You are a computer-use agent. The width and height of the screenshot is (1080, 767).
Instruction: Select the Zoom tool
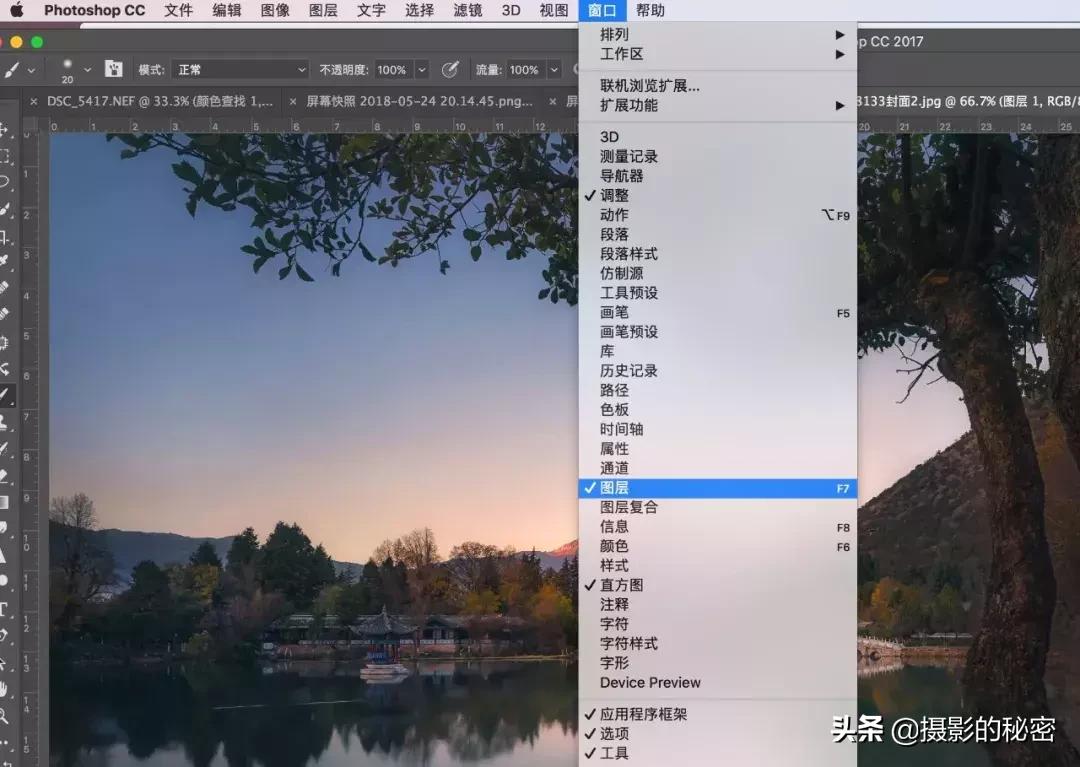click(8, 710)
